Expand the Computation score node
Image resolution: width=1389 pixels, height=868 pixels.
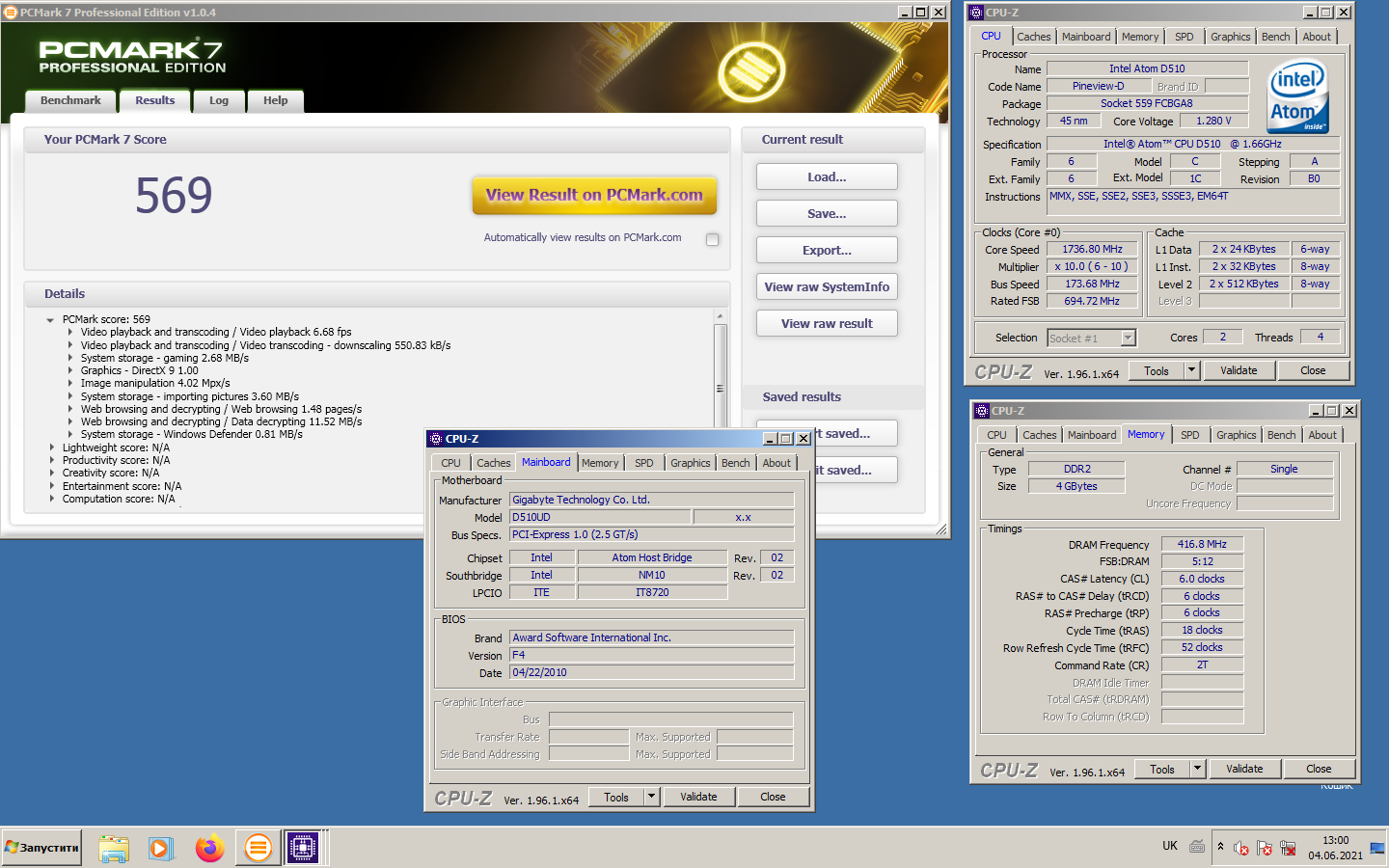tap(52, 499)
